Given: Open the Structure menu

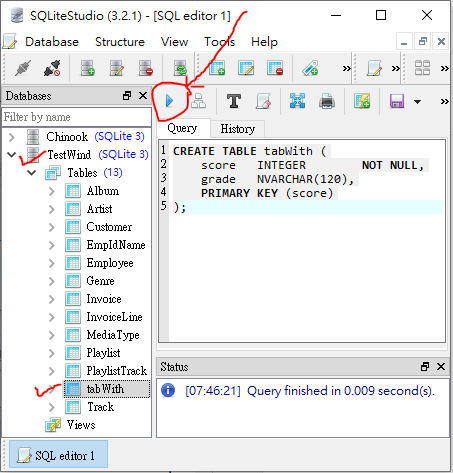Looking at the screenshot, I should pos(120,42).
